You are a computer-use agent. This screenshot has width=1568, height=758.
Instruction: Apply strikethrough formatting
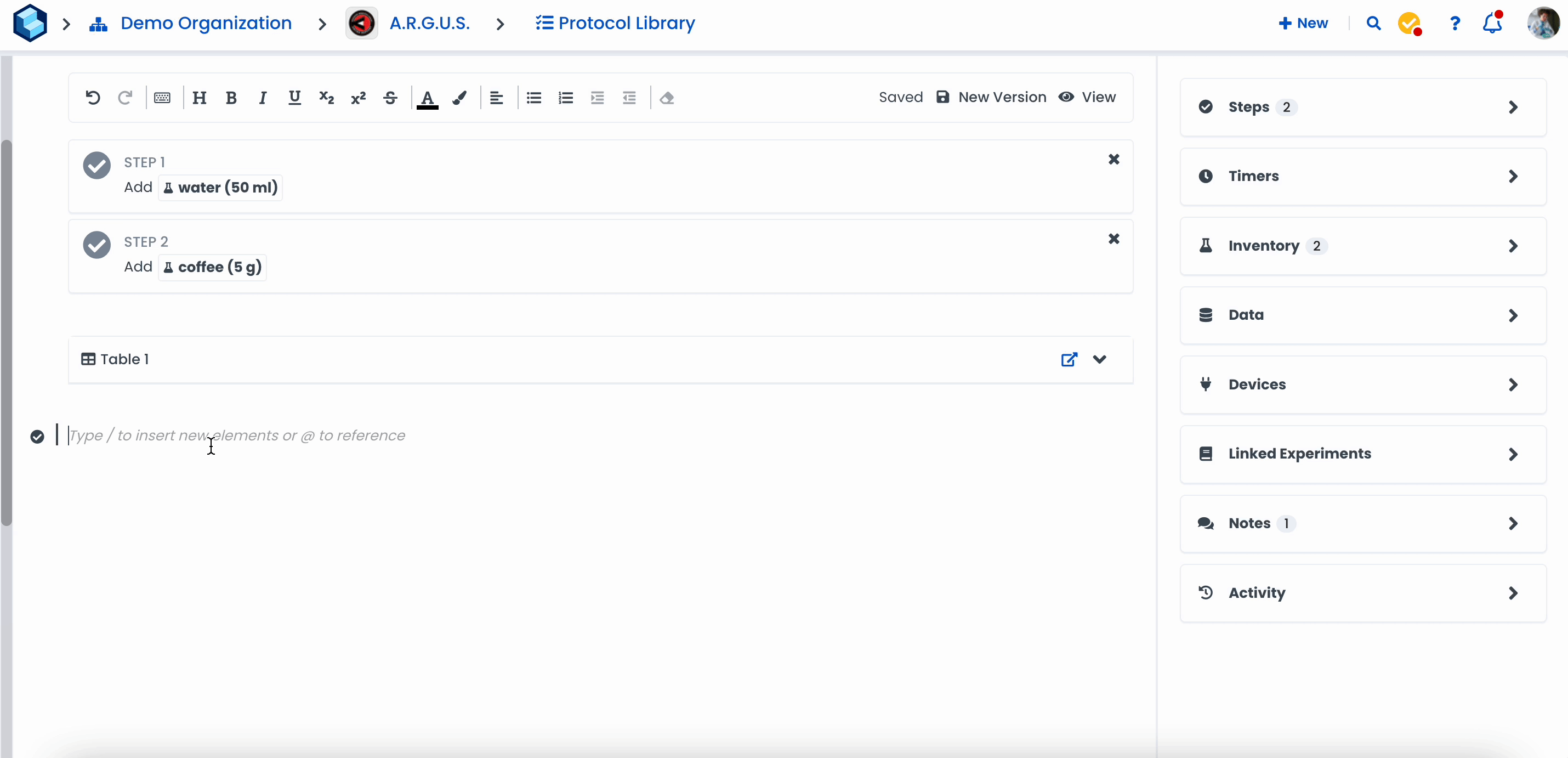point(390,98)
